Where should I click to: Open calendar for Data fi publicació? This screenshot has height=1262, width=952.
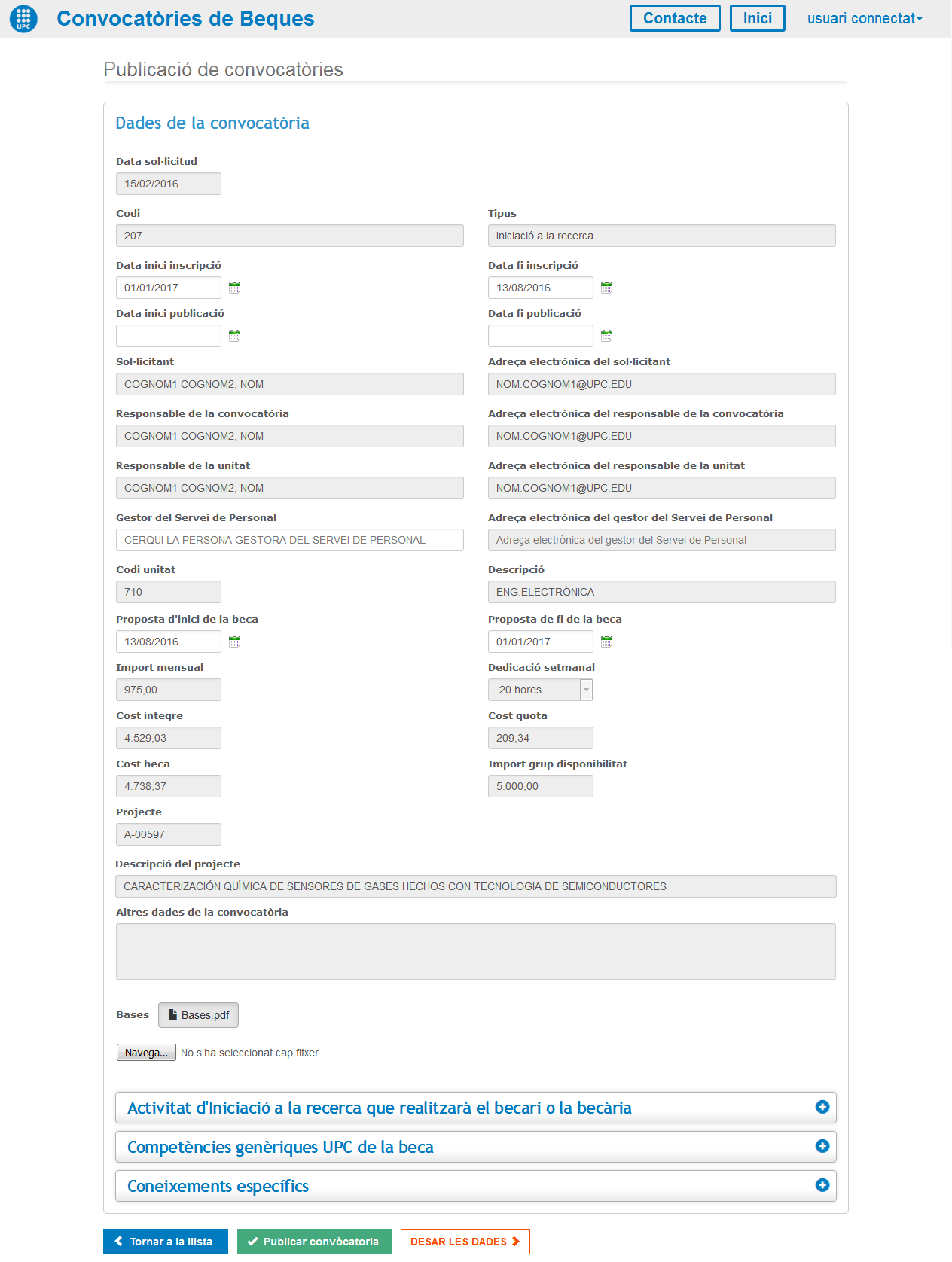(x=606, y=336)
